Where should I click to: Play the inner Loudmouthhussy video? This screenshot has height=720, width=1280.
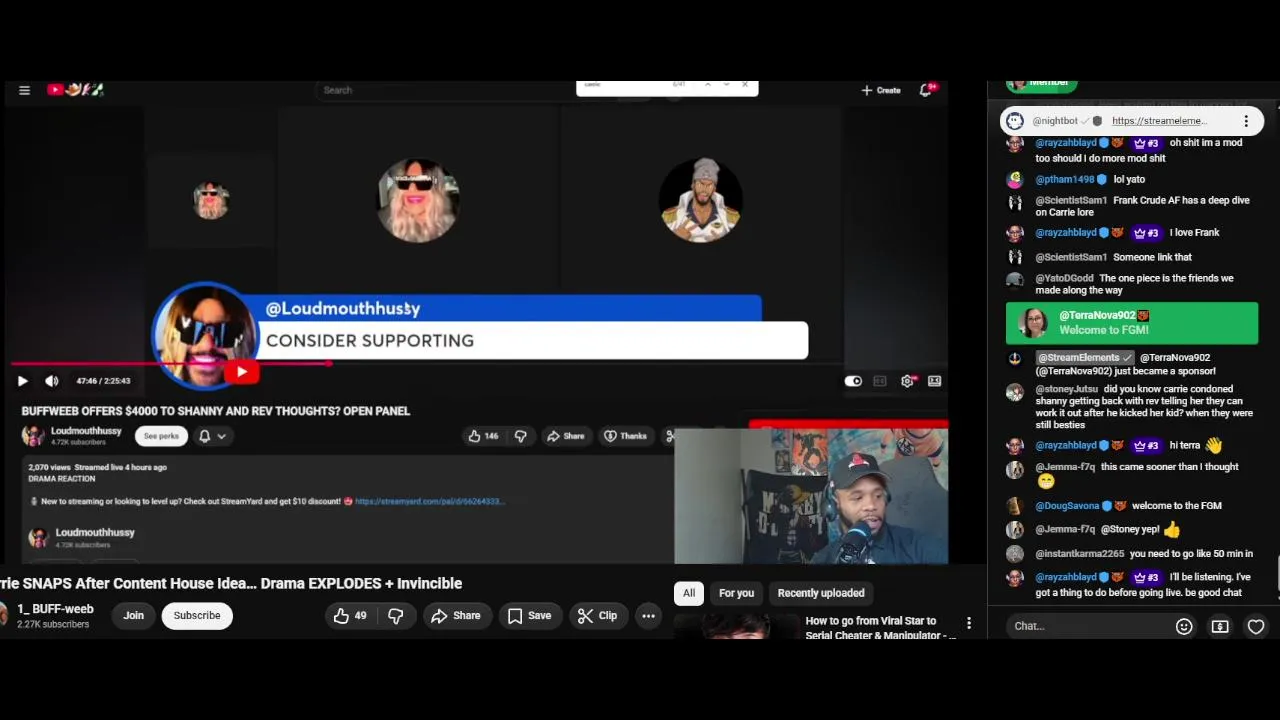tap(22, 381)
